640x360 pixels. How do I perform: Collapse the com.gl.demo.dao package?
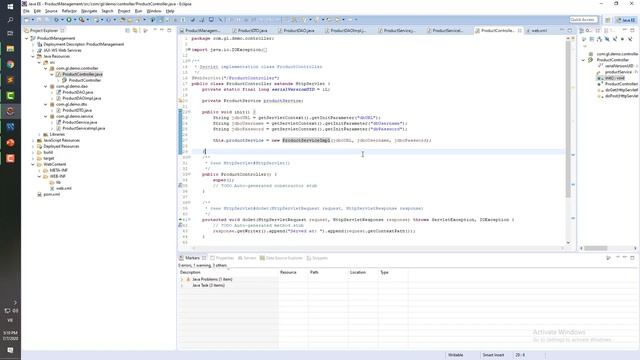[x=46, y=86]
